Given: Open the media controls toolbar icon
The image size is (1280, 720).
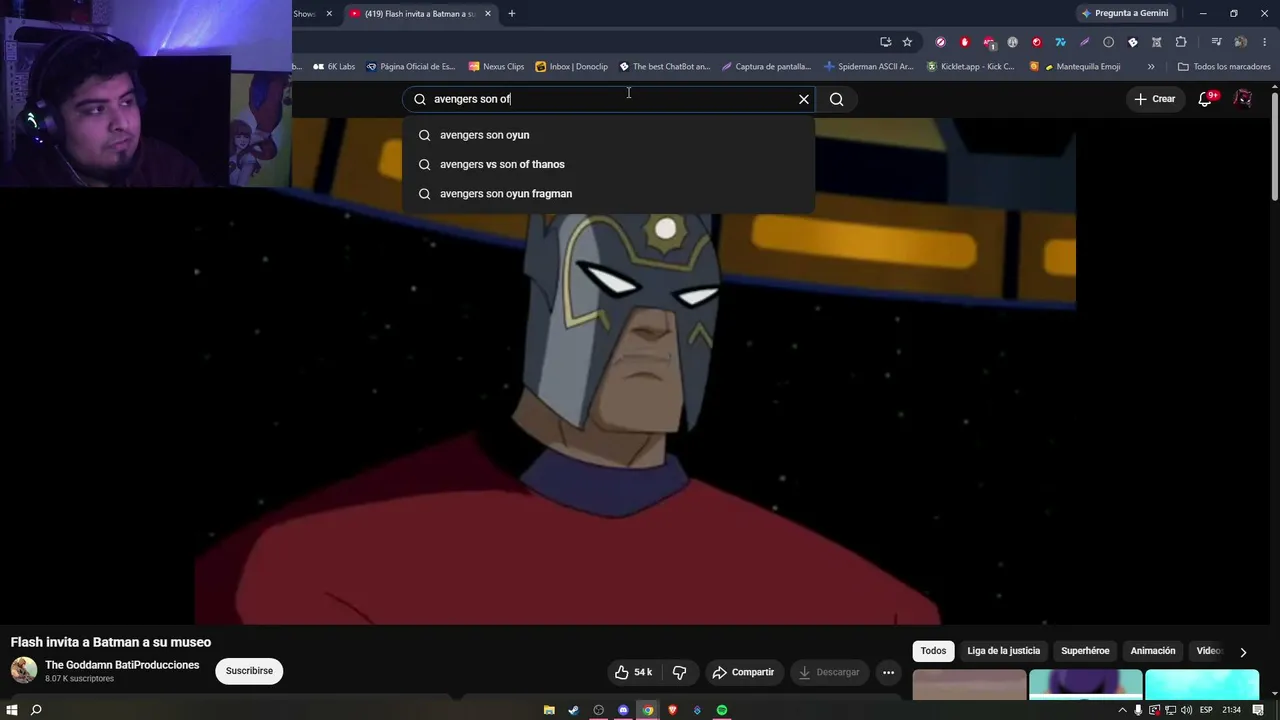Looking at the screenshot, I should pos(1216,42).
